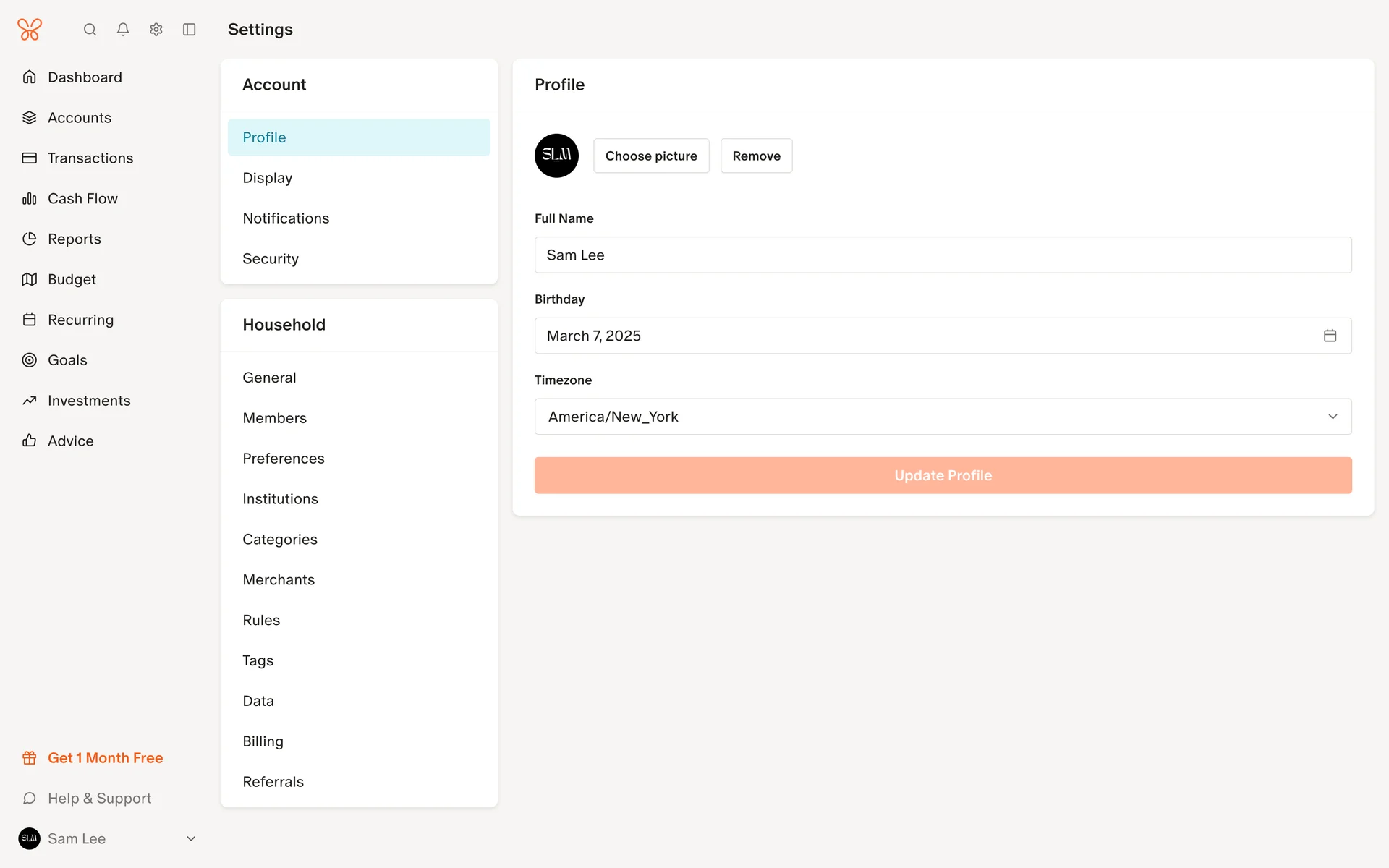
Task: Click the search magnifier icon
Action: (x=90, y=30)
